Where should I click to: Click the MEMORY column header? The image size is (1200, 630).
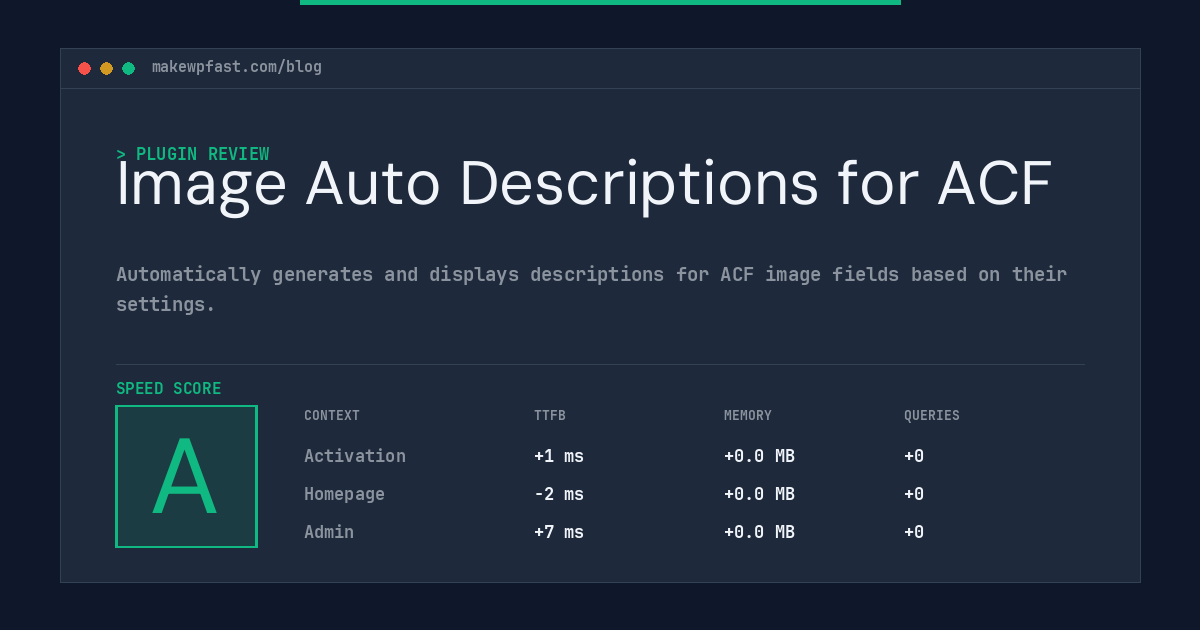point(748,415)
